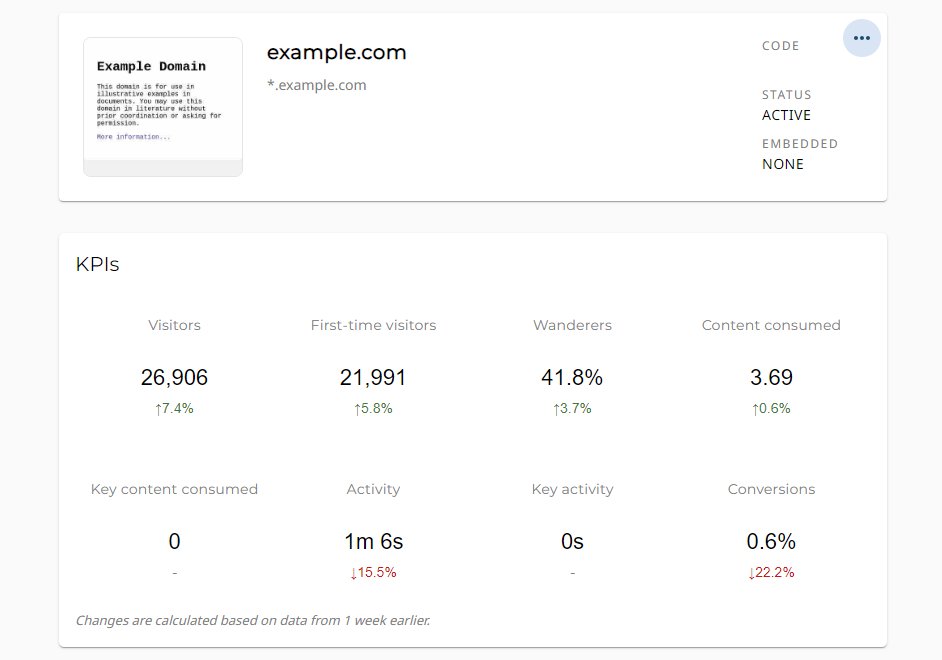Click the Conversions 22.2% decrease indicator
This screenshot has height=660, width=942.
pos(771,572)
